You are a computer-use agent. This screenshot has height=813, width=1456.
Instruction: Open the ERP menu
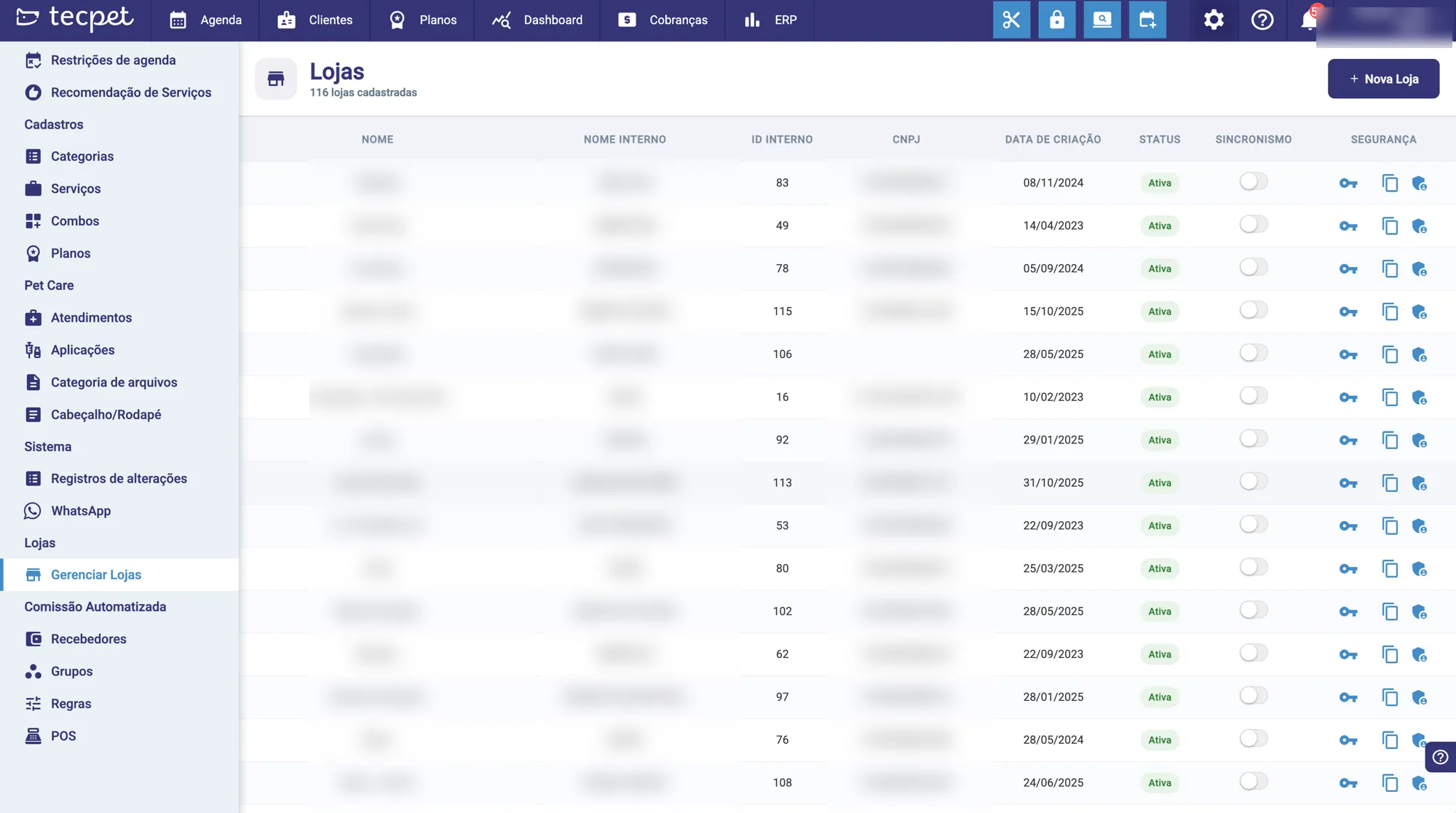(770, 20)
